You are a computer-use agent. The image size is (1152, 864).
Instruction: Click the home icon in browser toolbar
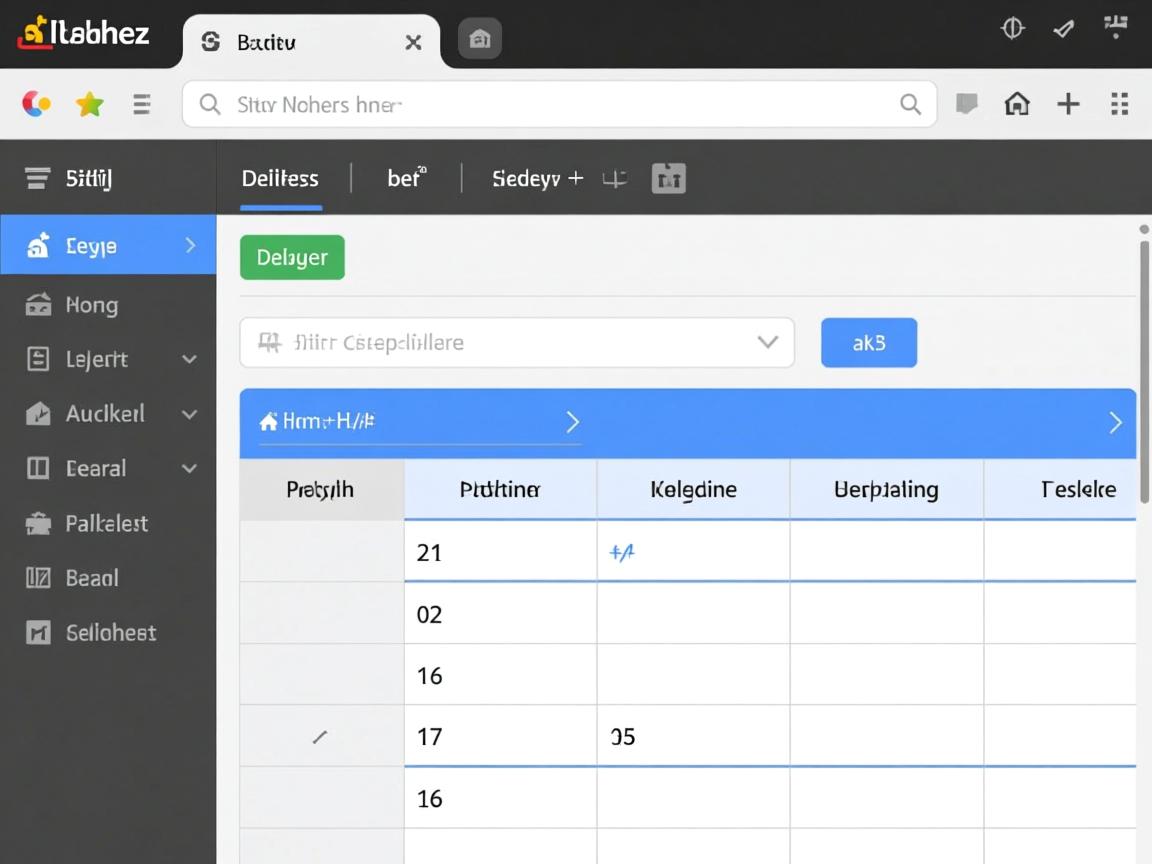[1017, 104]
